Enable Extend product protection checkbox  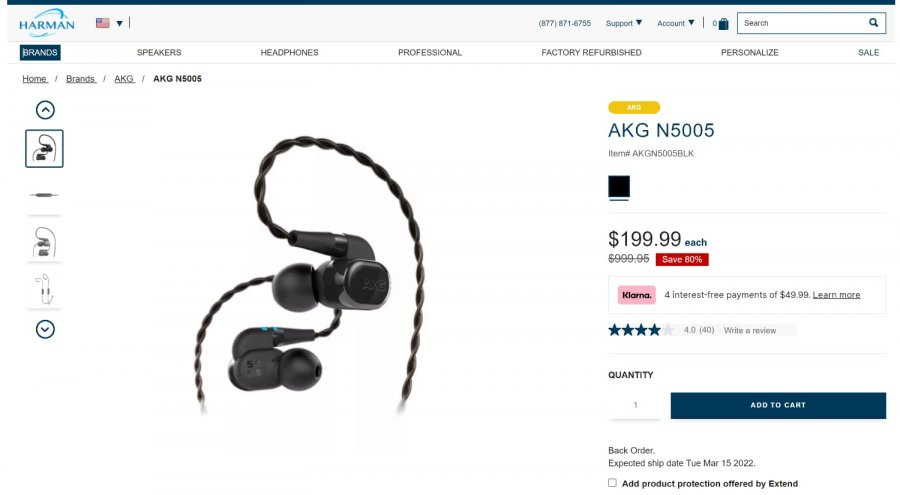pyautogui.click(x=612, y=483)
